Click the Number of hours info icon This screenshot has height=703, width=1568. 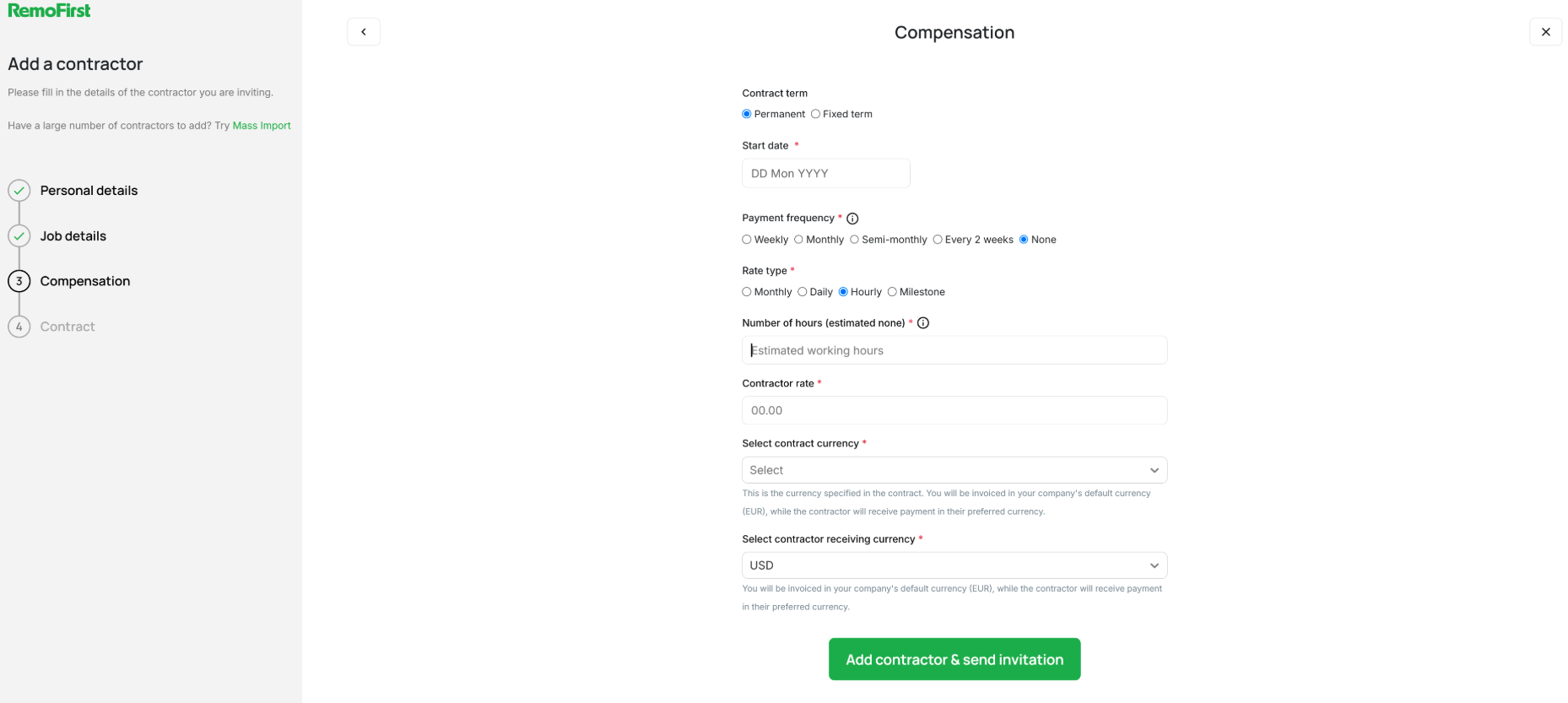pos(923,323)
